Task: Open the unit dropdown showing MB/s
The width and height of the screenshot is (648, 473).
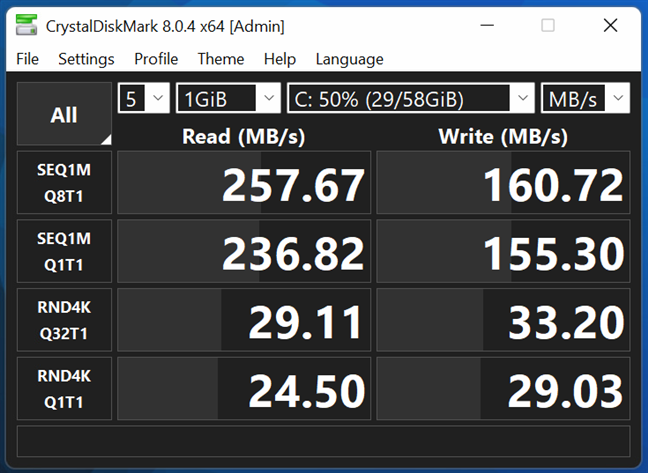Action: click(x=585, y=98)
